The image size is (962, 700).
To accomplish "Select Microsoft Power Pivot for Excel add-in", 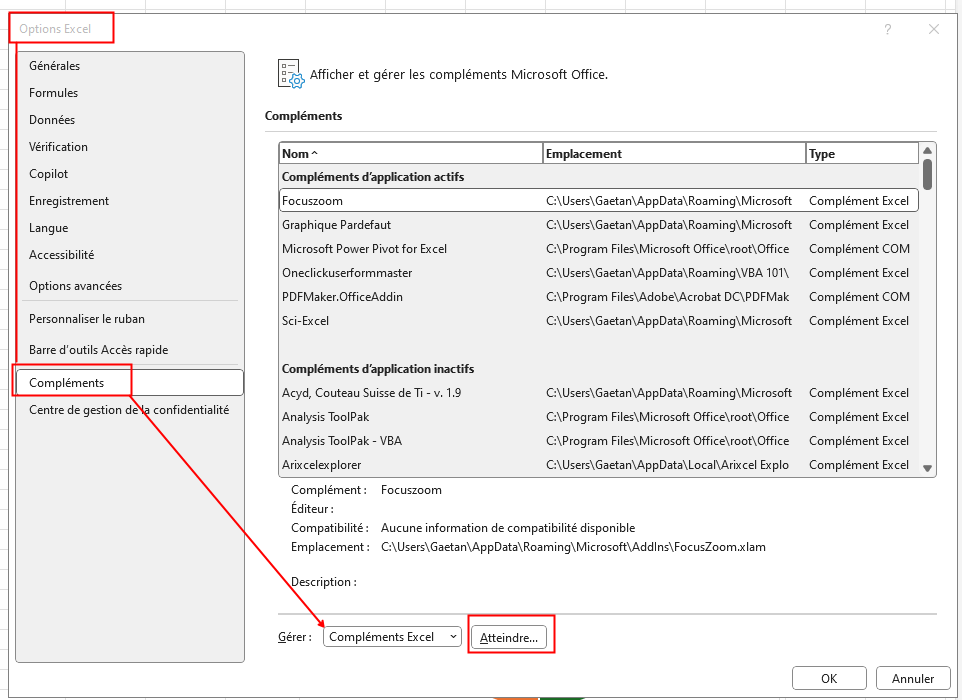I will (365, 249).
